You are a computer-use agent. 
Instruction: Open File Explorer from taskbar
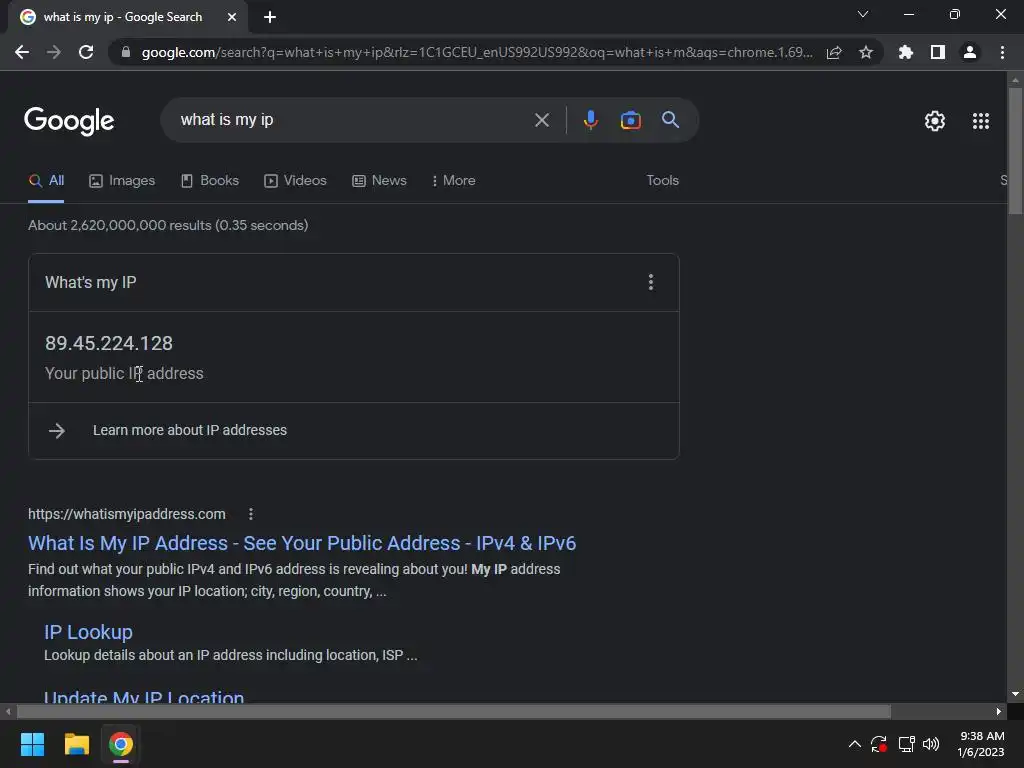click(76, 744)
